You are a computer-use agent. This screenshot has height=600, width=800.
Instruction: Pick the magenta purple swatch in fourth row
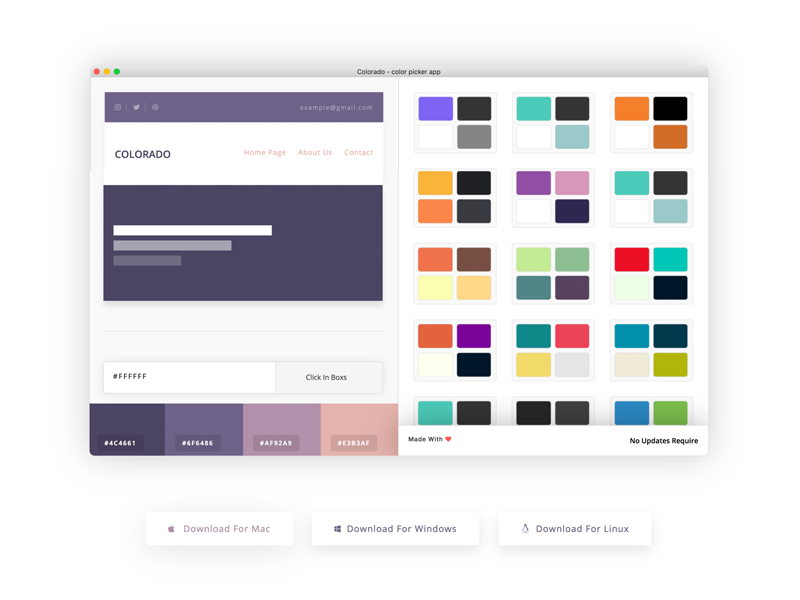click(x=474, y=336)
